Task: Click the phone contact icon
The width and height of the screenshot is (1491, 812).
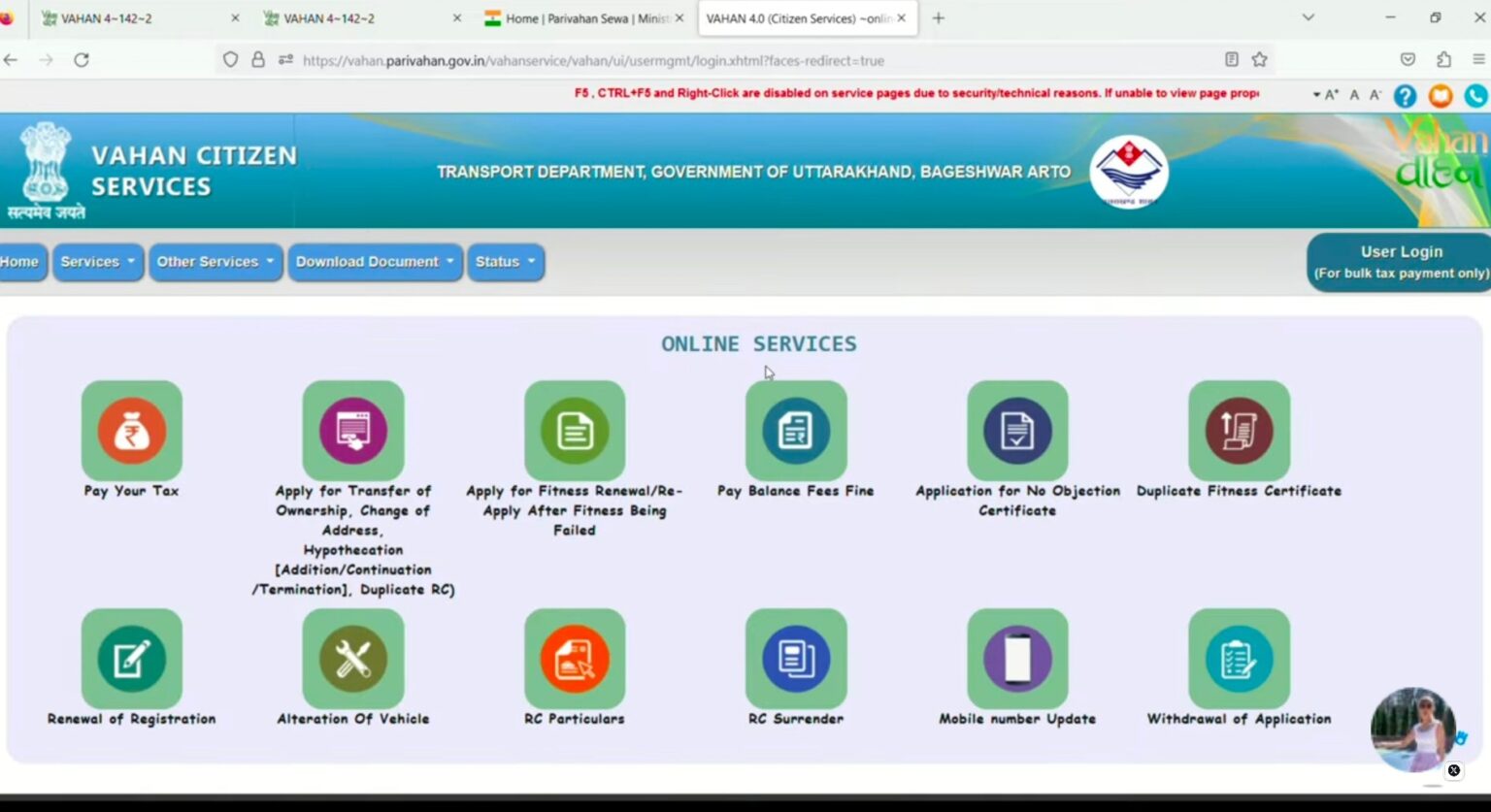Action: (1476, 95)
